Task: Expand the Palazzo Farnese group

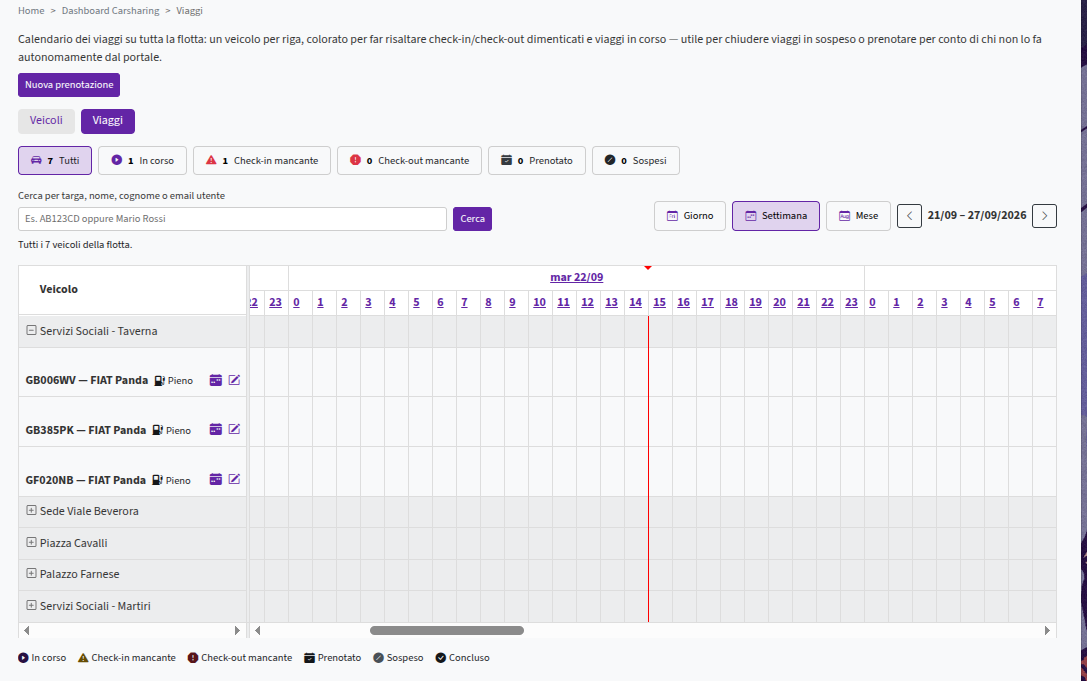Action: (x=31, y=574)
